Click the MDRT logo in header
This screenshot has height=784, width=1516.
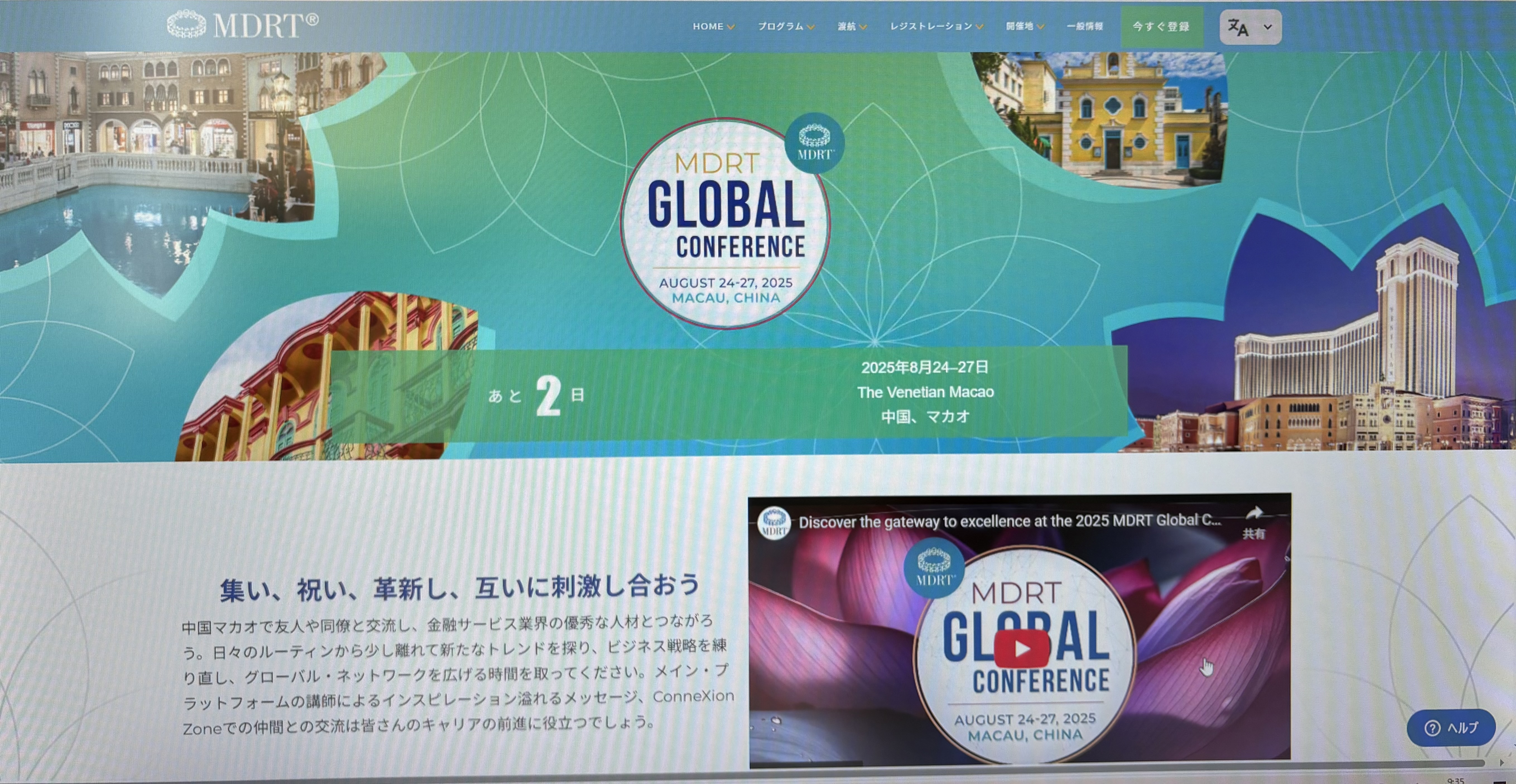pos(242,25)
